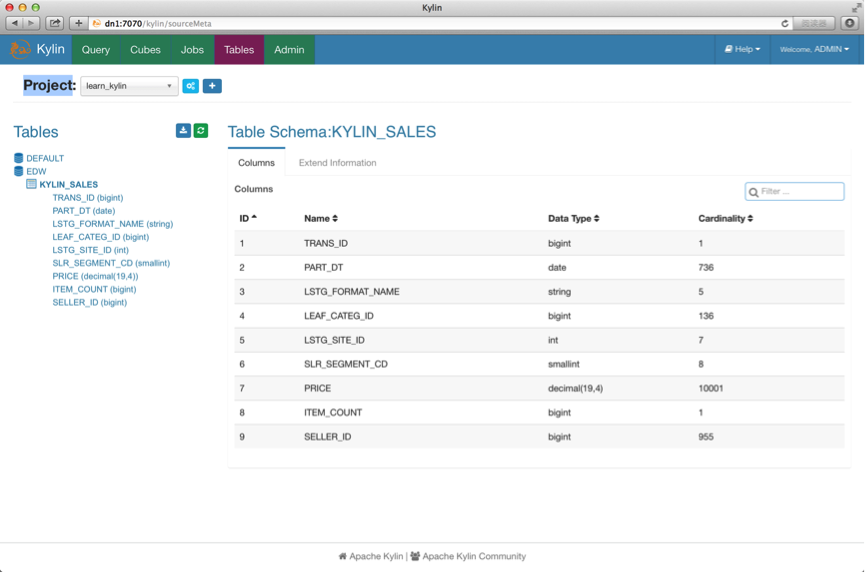Select TRANS_ID (bigint) in tree

point(88,197)
